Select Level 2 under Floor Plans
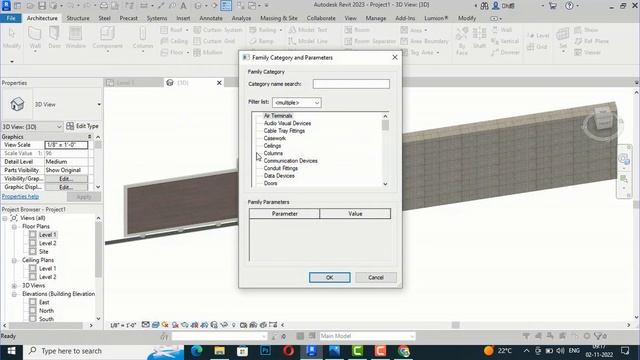Viewport: 640px width, 360px height. coord(47,243)
